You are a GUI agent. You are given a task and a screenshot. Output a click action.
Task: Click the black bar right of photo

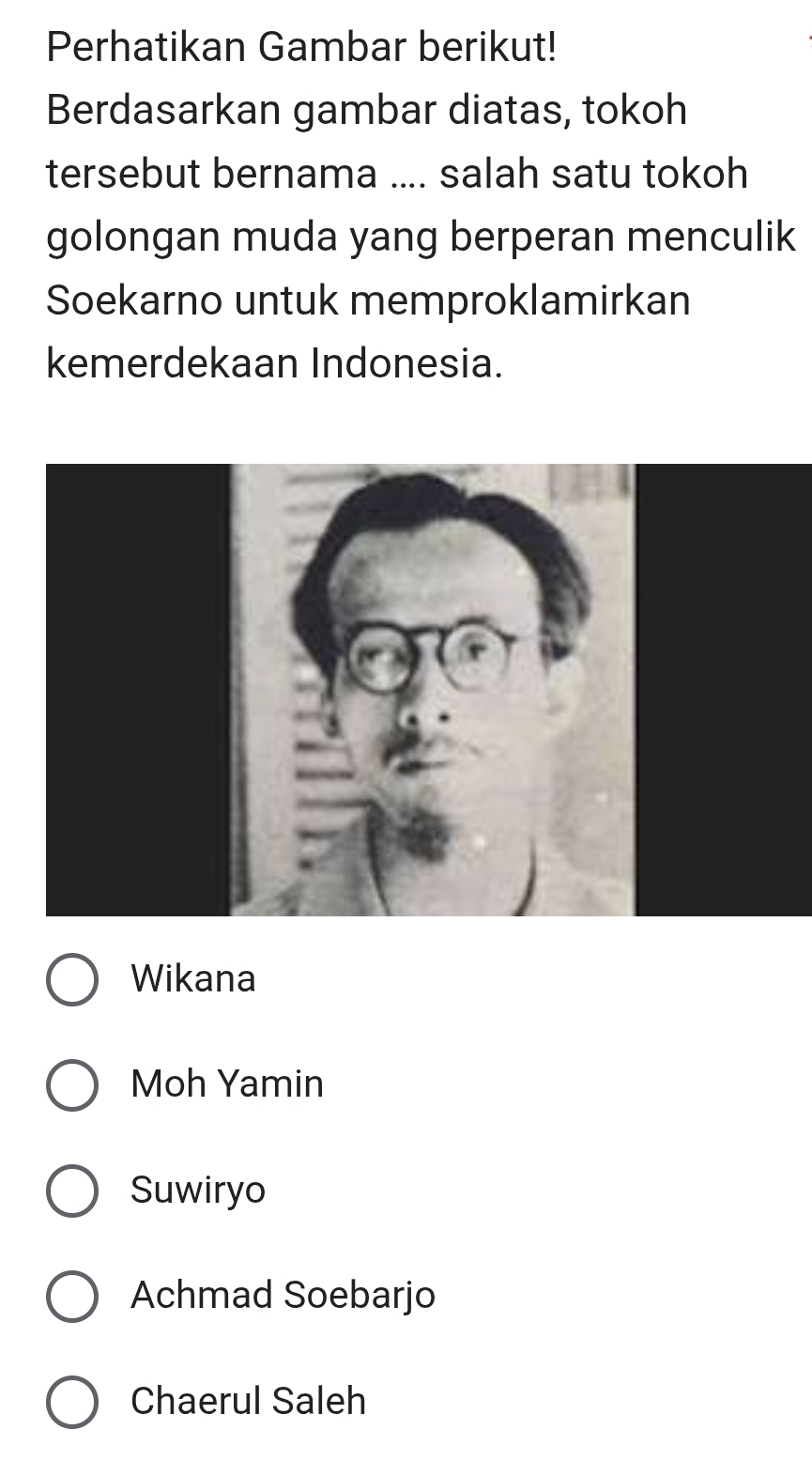(x=724, y=689)
